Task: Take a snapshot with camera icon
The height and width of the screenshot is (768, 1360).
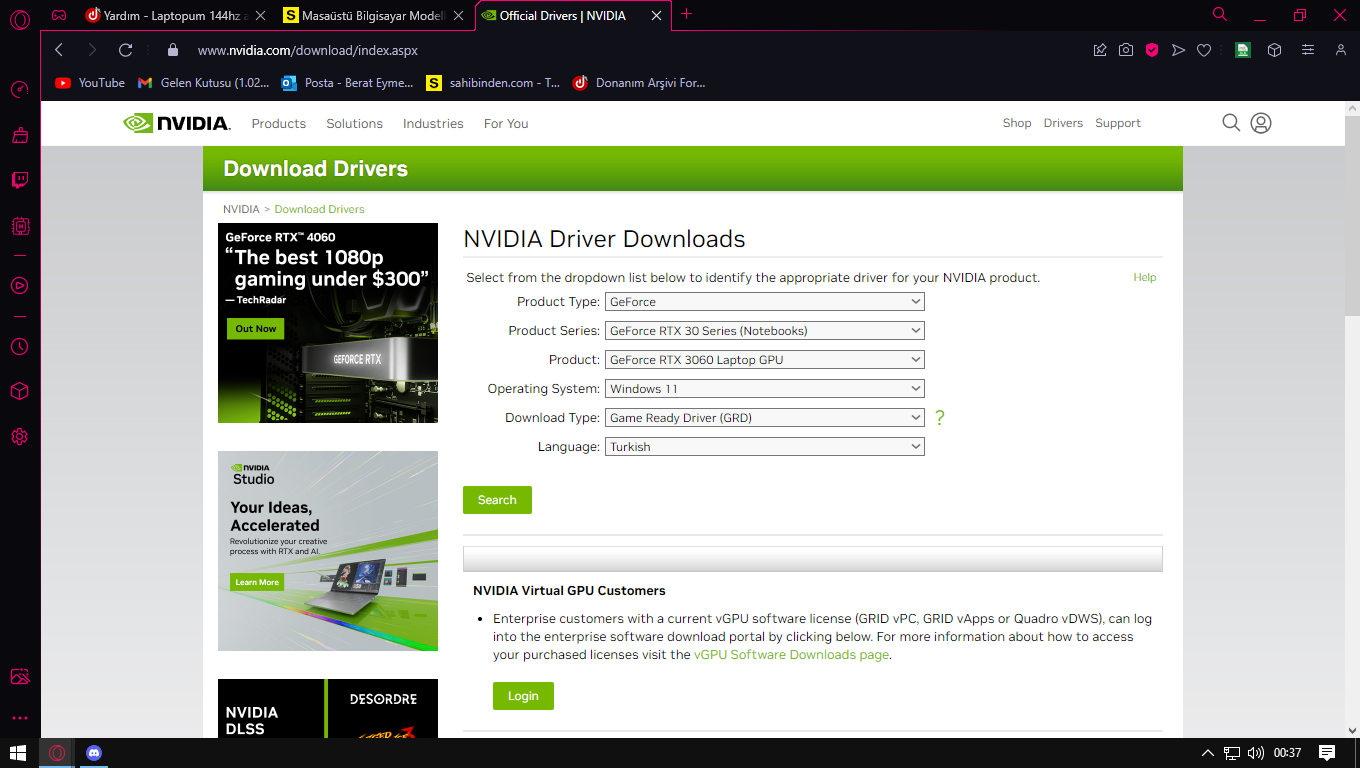Action: point(1126,50)
